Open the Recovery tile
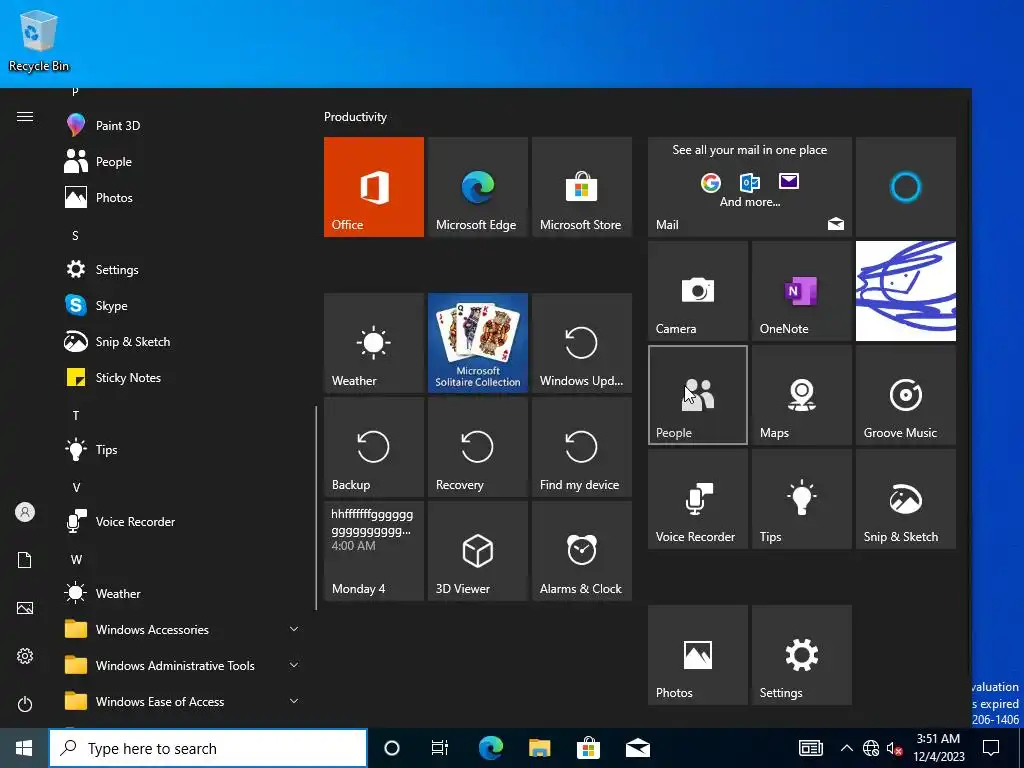The image size is (1024, 768). [x=477, y=447]
